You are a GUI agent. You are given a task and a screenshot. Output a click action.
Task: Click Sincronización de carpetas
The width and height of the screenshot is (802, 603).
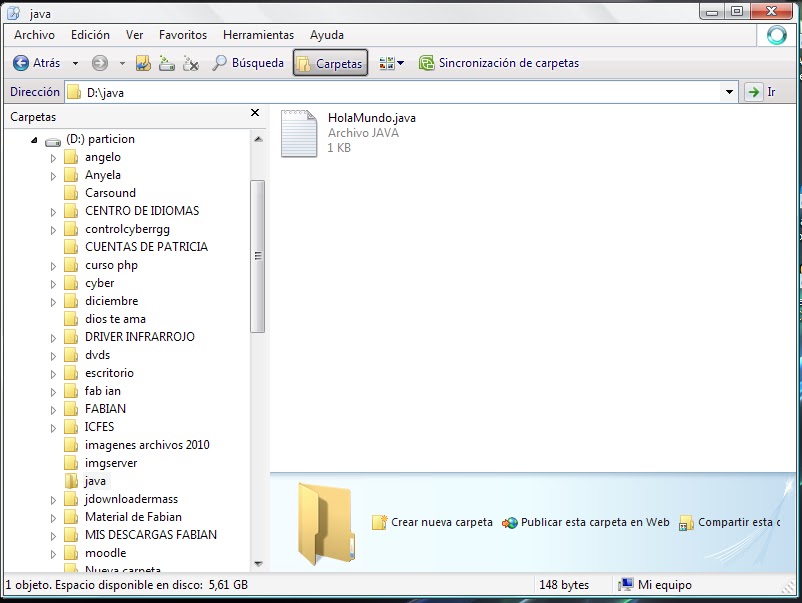pos(499,63)
